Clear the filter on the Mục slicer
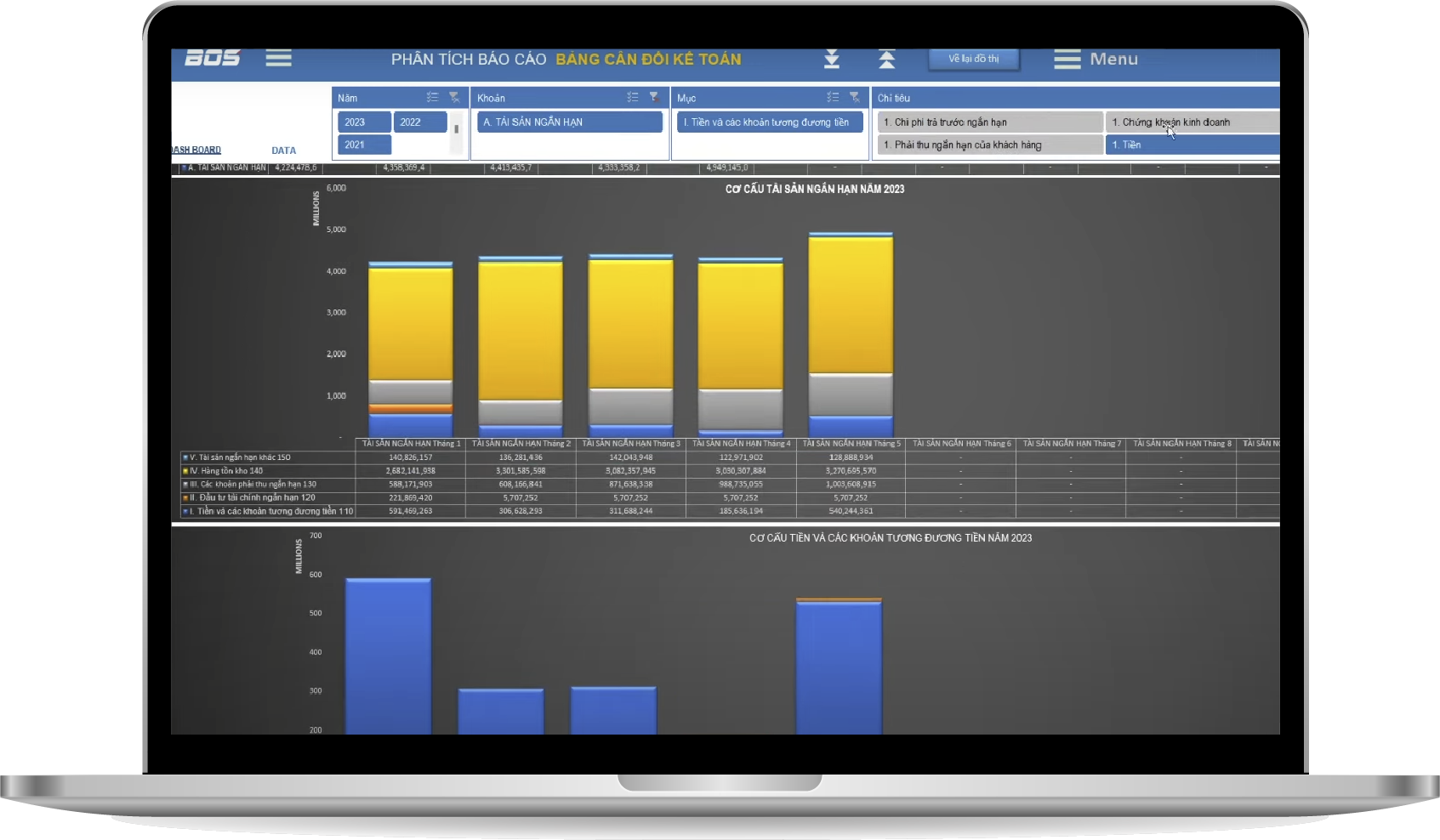 click(x=855, y=98)
